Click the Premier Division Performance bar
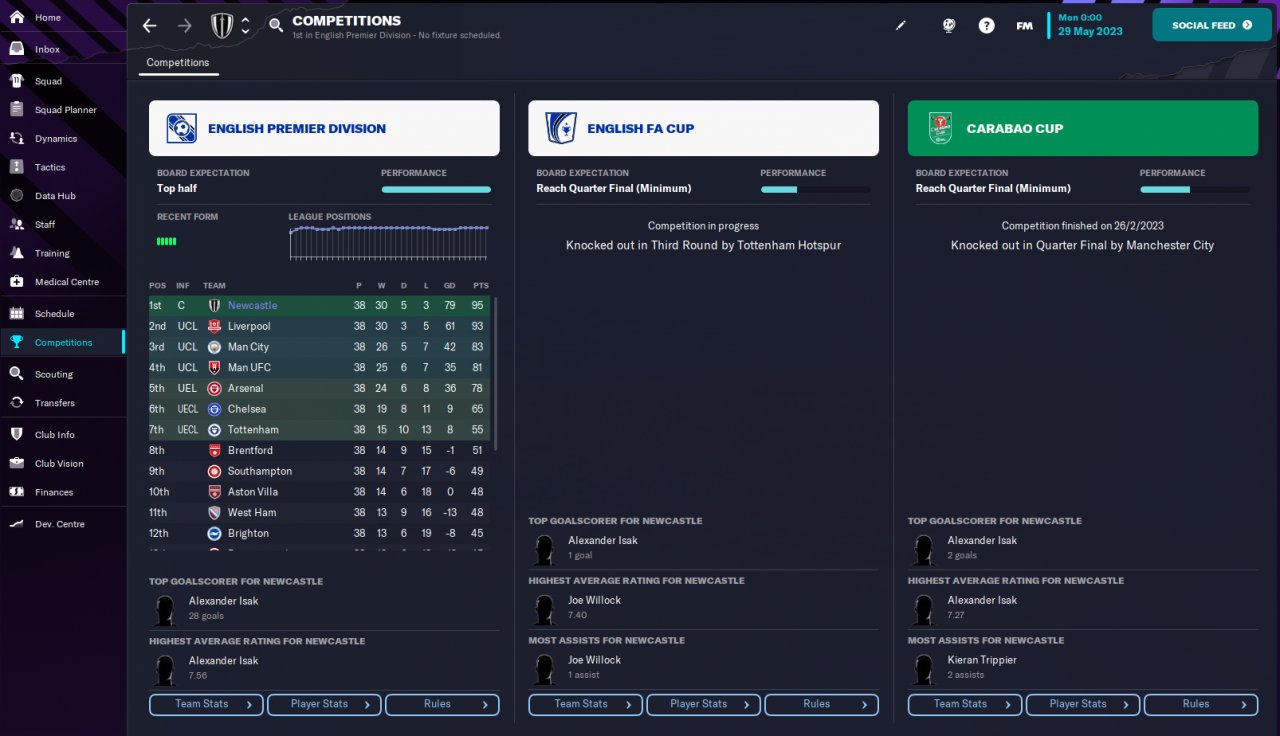Image resolution: width=1280 pixels, height=736 pixels. (436, 189)
